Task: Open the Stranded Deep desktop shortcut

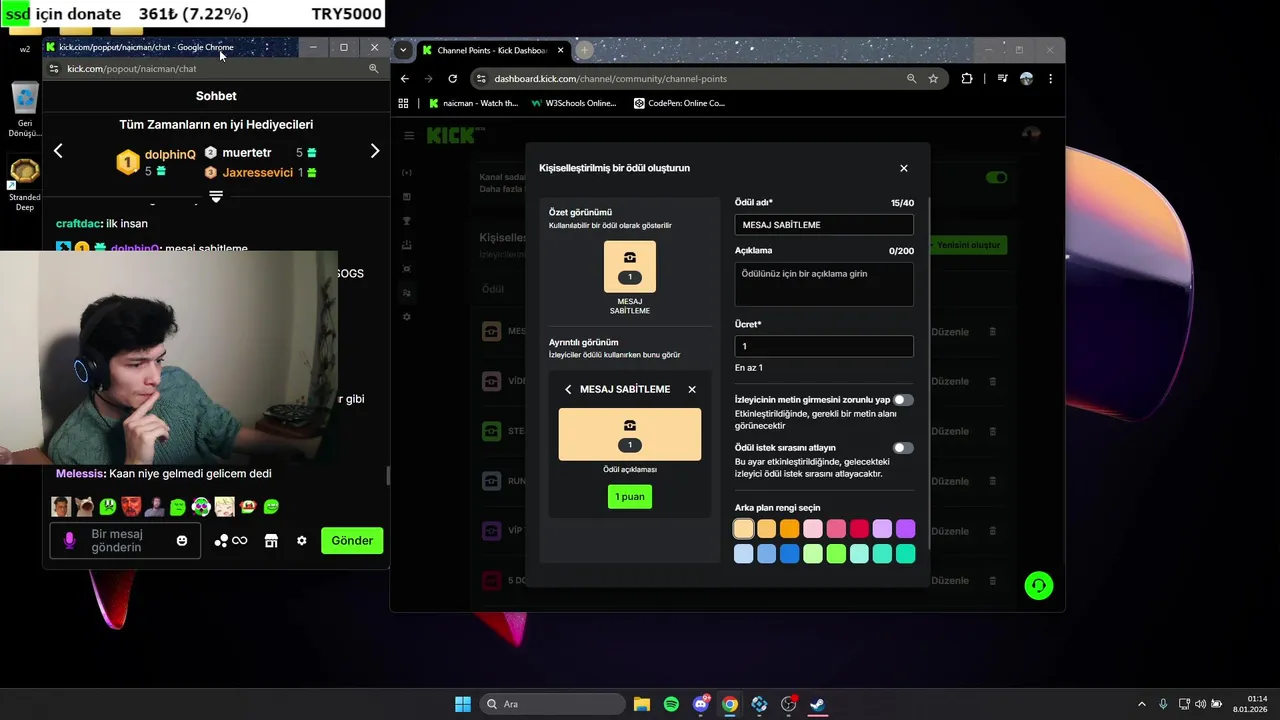Action: click(25, 184)
